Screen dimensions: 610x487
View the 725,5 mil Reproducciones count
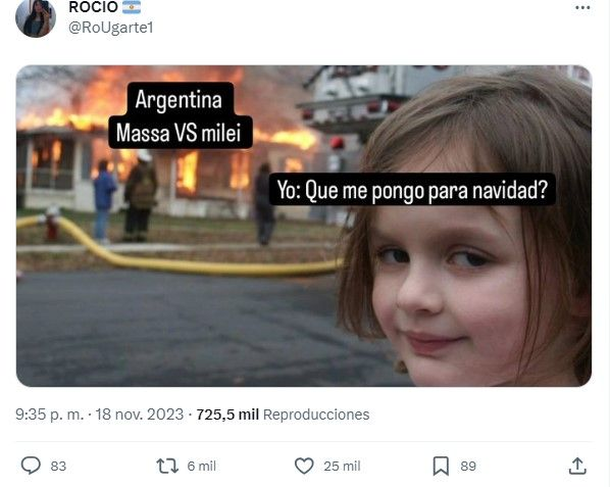pos(283,414)
